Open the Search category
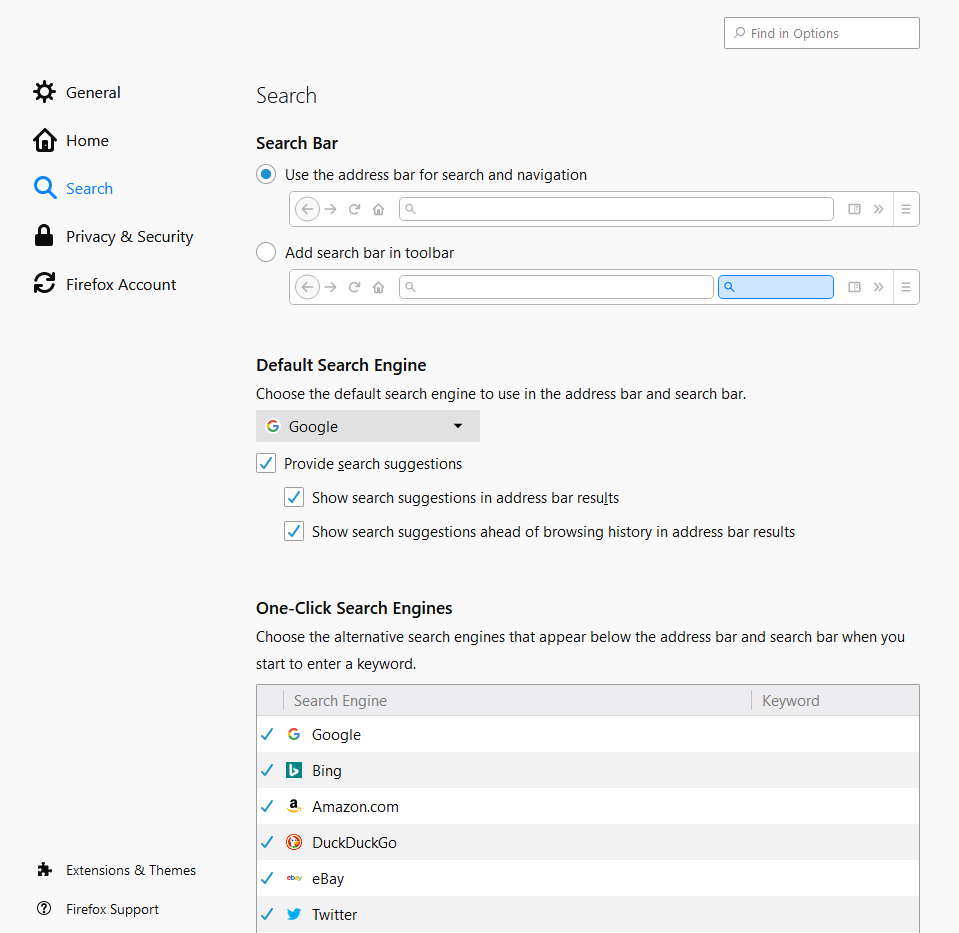This screenshot has height=933, width=959. [x=89, y=188]
